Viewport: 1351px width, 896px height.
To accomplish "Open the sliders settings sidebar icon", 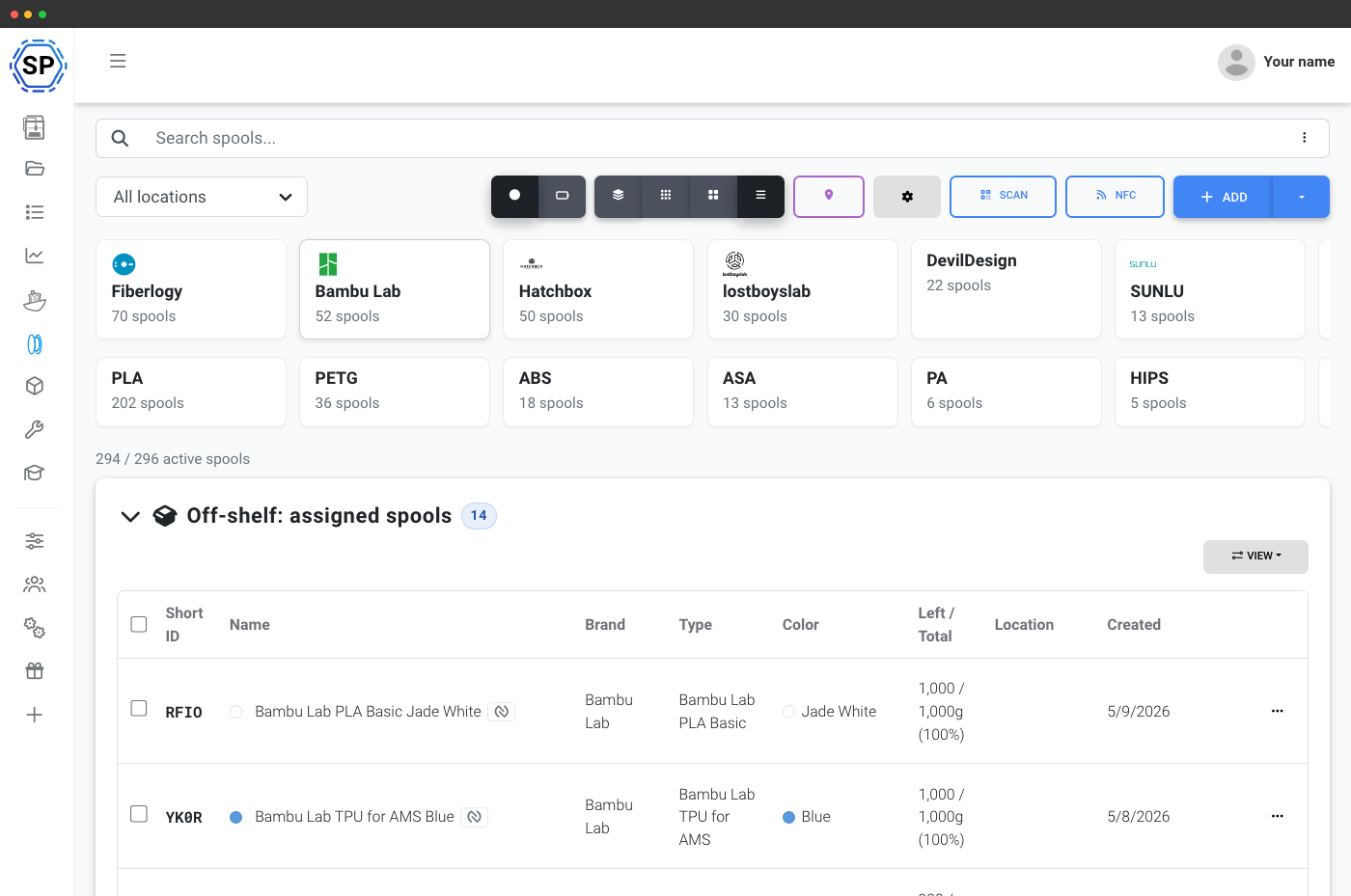I will tap(35, 541).
